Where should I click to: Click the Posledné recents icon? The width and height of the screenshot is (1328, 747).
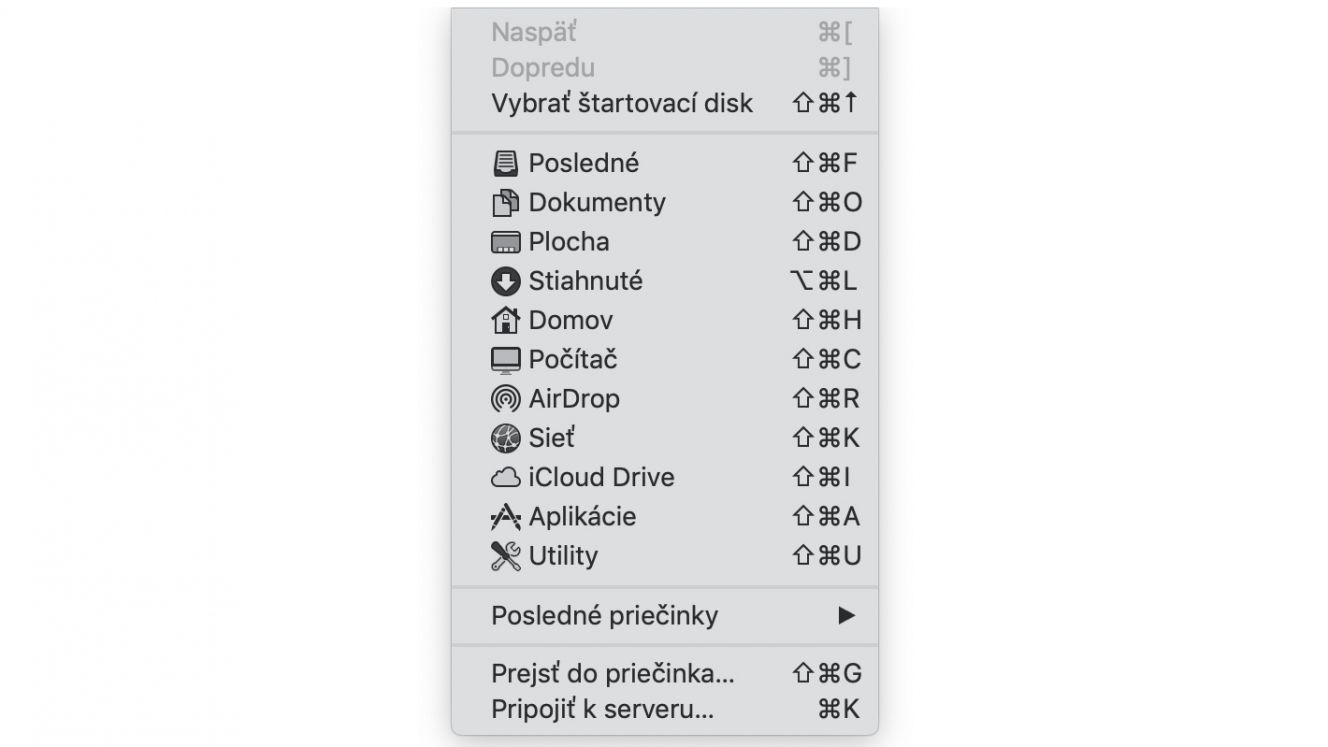(x=506, y=163)
